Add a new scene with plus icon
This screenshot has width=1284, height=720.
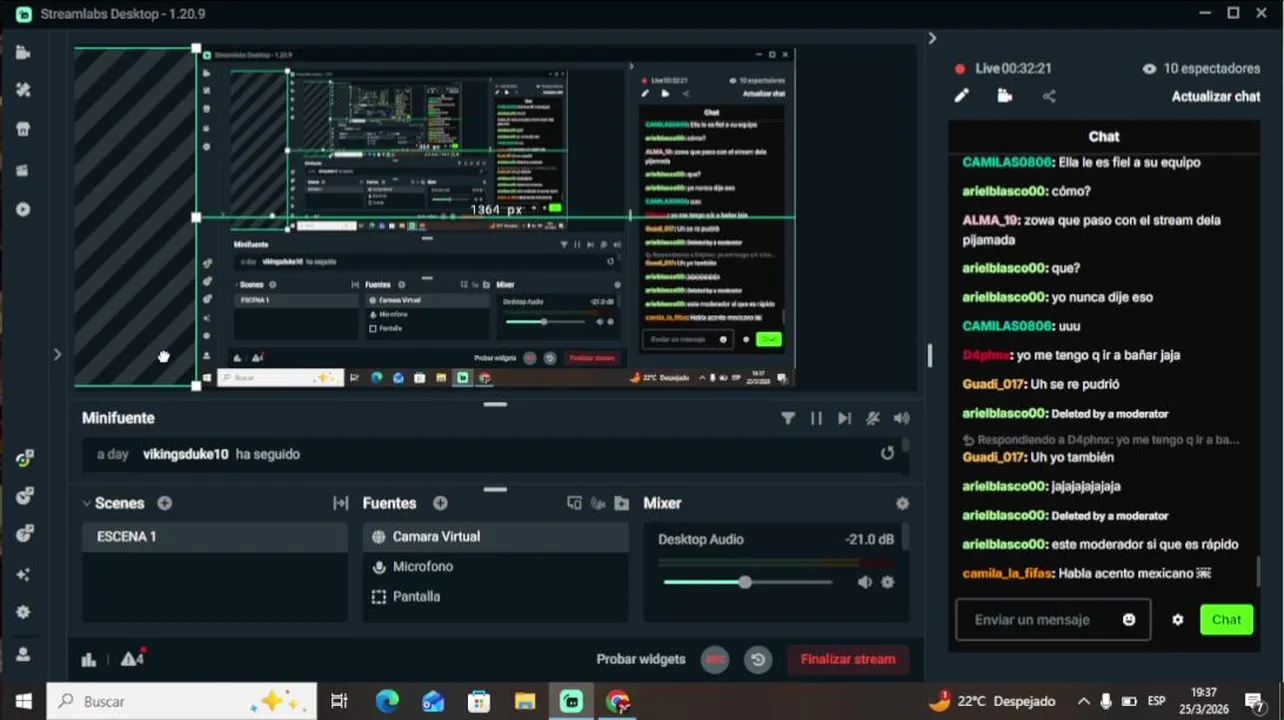(164, 503)
